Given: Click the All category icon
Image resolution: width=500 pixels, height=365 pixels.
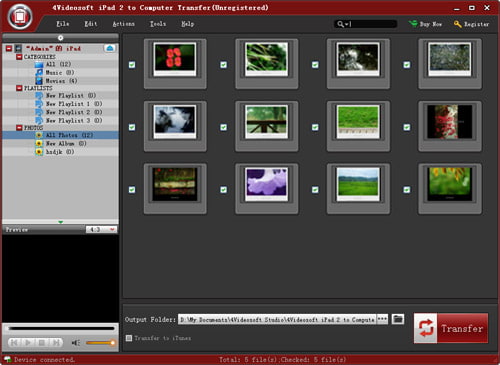Looking at the screenshot, I should (x=39, y=64).
